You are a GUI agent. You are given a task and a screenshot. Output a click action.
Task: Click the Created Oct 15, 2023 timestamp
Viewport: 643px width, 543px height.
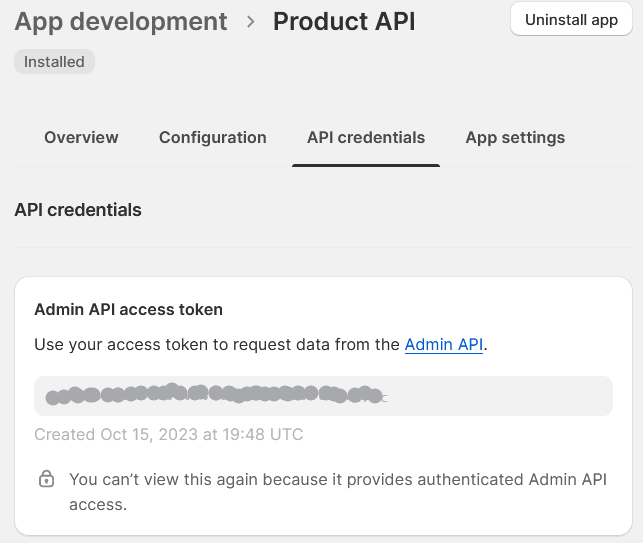168,435
